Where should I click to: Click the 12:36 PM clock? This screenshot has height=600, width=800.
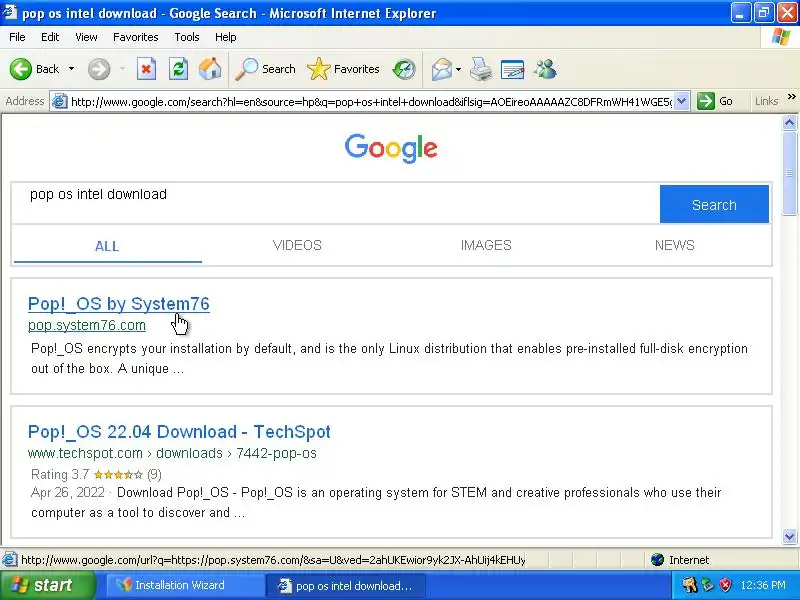[x=763, y=585]
